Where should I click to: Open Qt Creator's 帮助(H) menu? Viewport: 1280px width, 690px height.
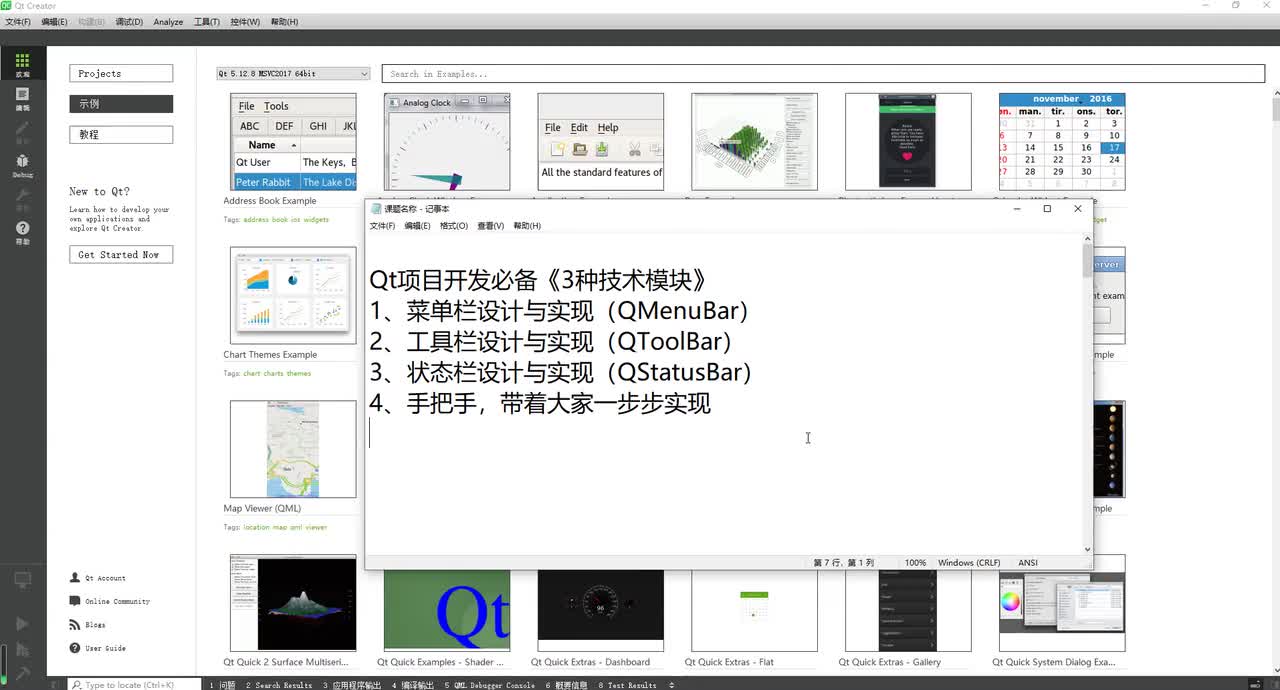[x=284, y=22]
